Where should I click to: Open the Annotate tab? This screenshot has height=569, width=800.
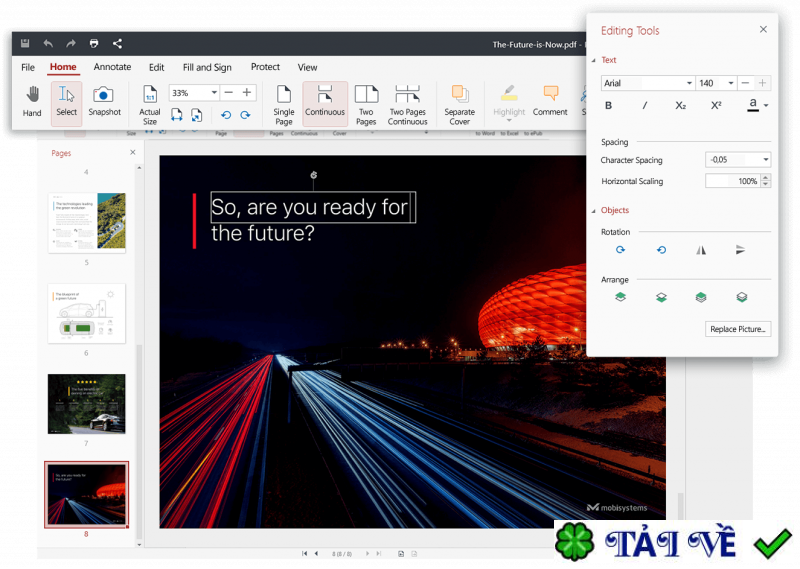coord(112,67)
